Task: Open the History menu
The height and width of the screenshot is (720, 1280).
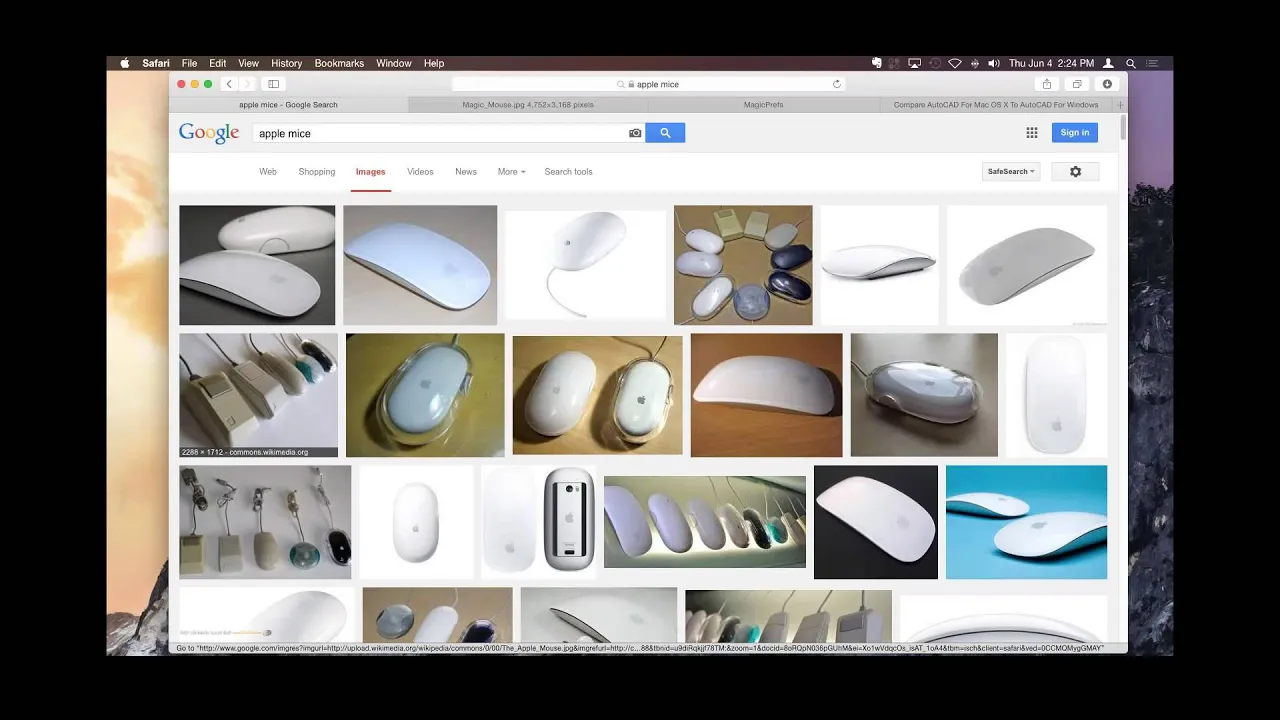Action: point(286,63)
